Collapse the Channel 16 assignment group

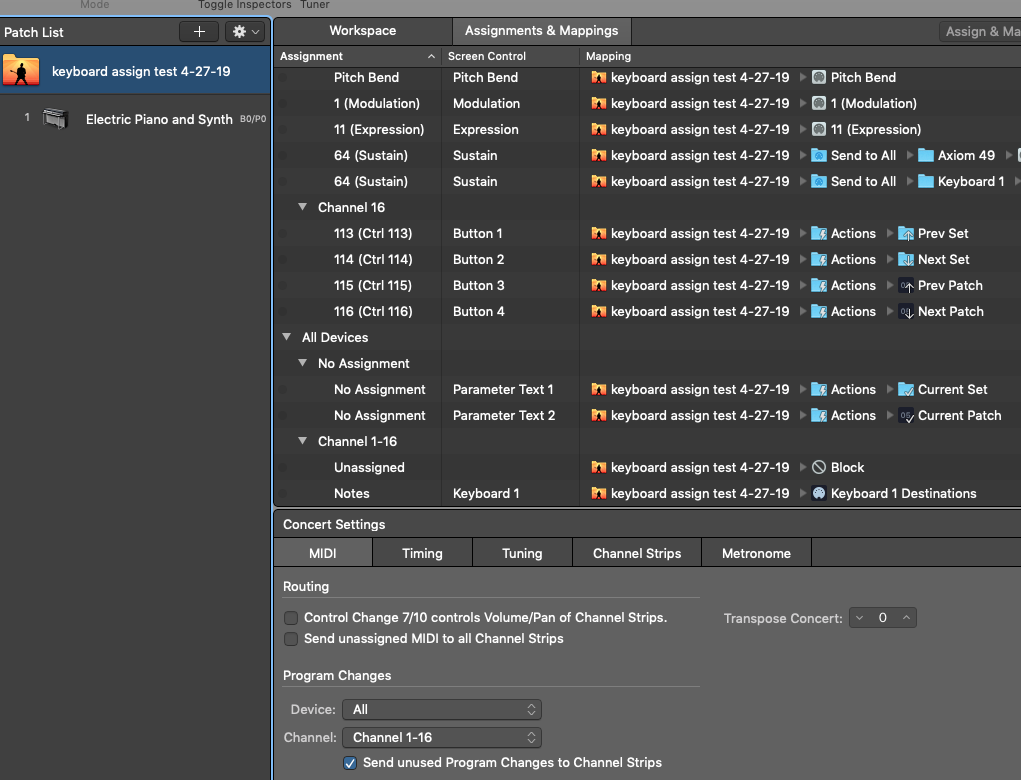pyautogui.click(x=303, y=208)
